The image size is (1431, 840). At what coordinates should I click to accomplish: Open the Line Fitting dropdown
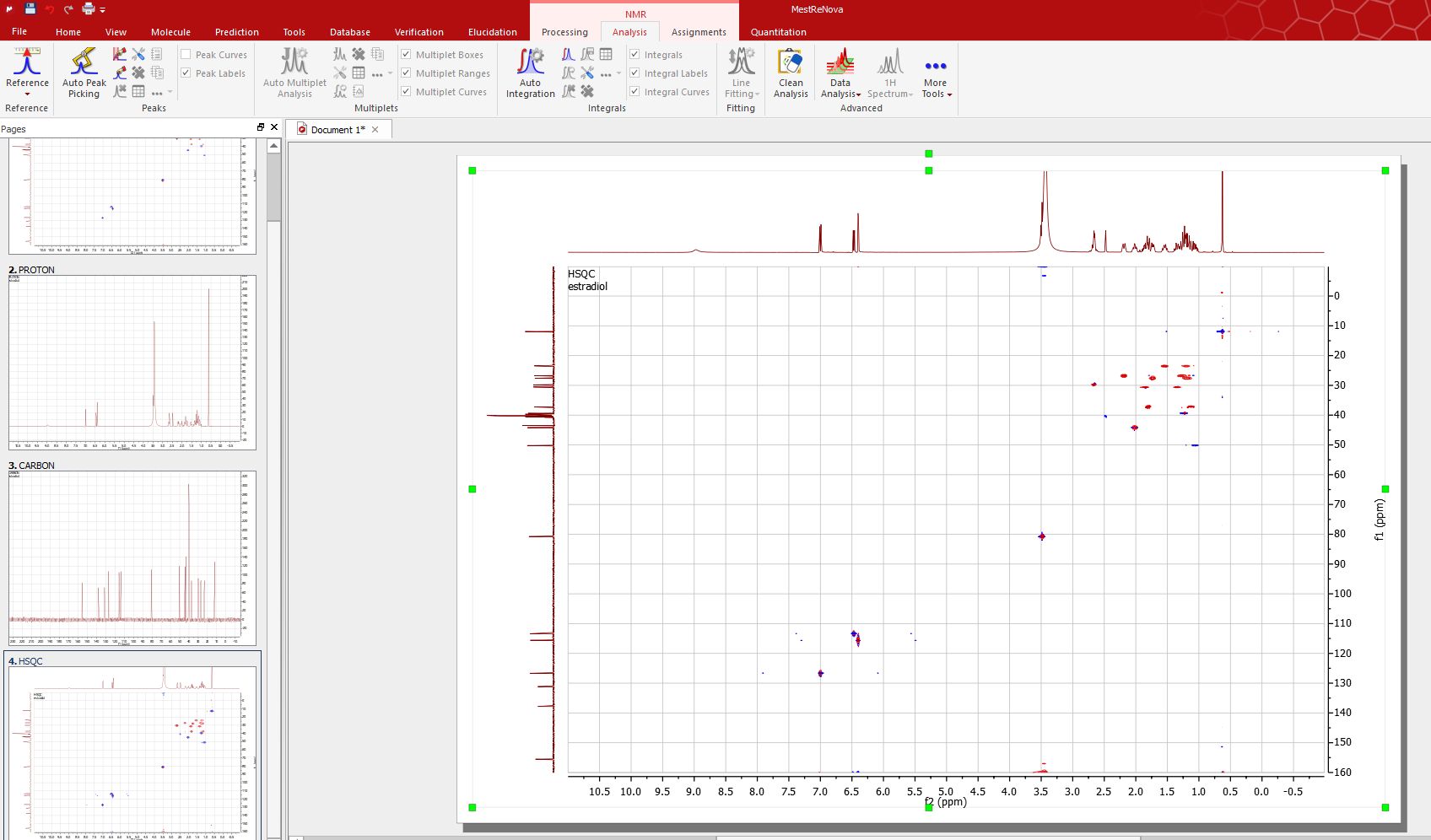(742, 74)
